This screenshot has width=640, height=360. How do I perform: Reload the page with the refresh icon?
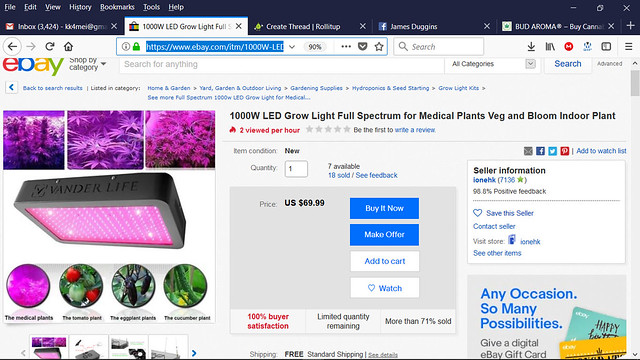pos(50,47)
